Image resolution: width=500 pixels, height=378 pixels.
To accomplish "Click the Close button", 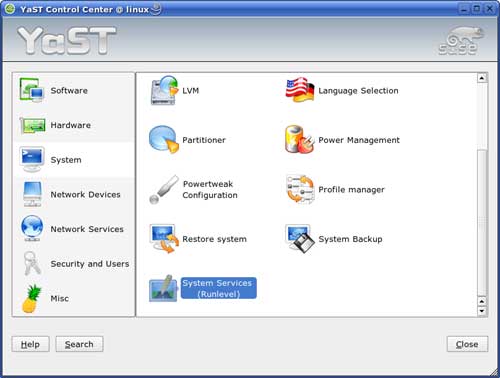I will (467, 344).
